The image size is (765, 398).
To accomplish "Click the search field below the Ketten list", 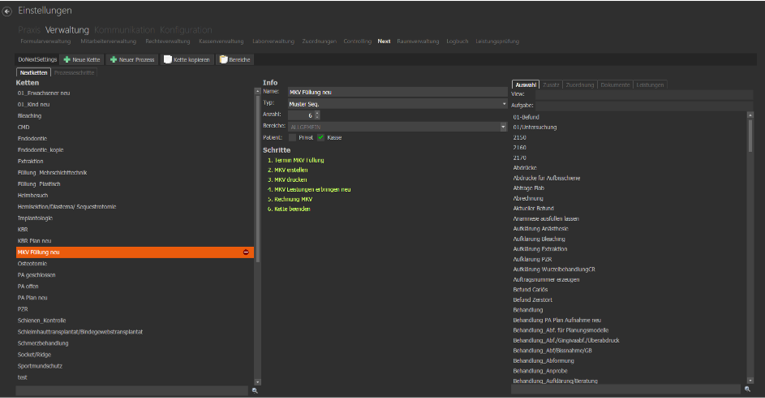I will tap(132, 391).
